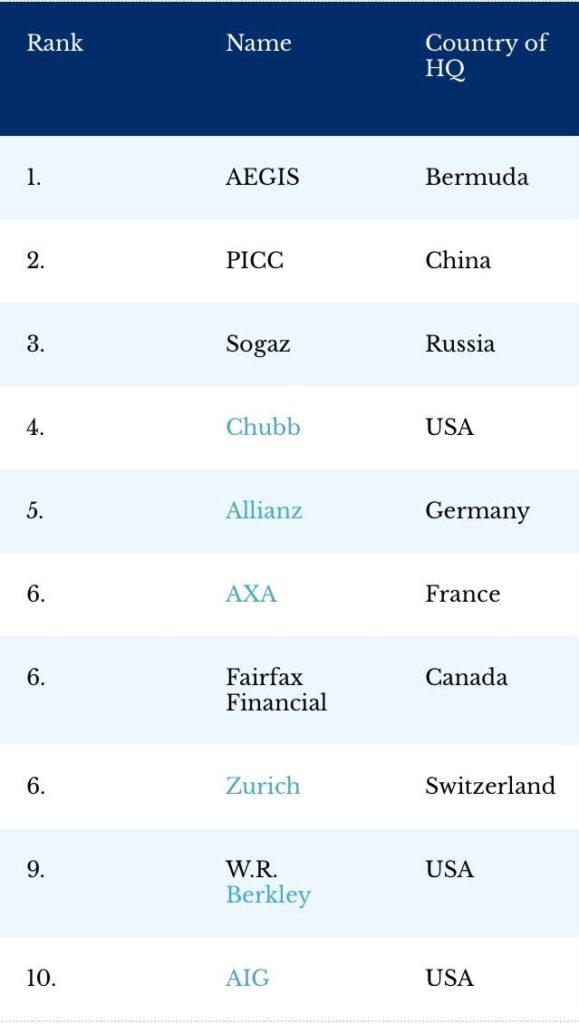Open the Zurich insurer link
The width and height of the screenshot is (579, 1024).
263,786
